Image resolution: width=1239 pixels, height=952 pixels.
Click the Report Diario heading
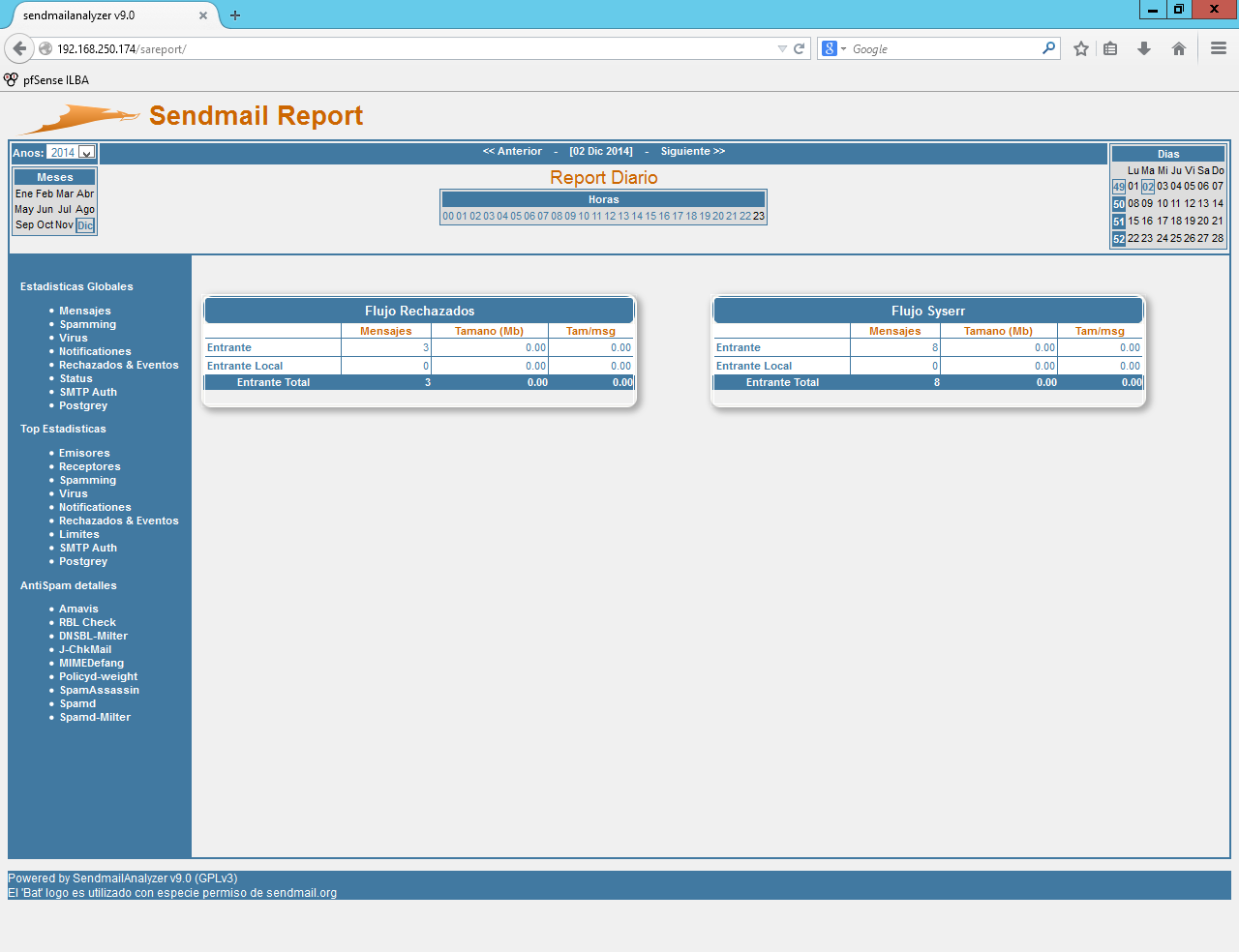pos(604,177)
